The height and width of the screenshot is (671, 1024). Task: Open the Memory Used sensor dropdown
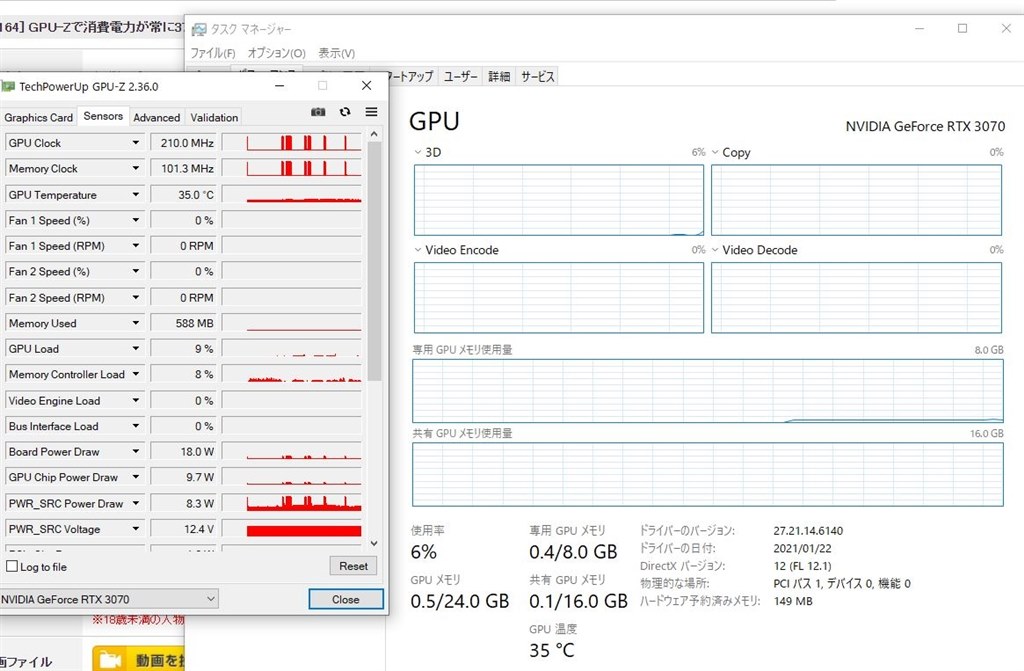click(x=135, y=323)
